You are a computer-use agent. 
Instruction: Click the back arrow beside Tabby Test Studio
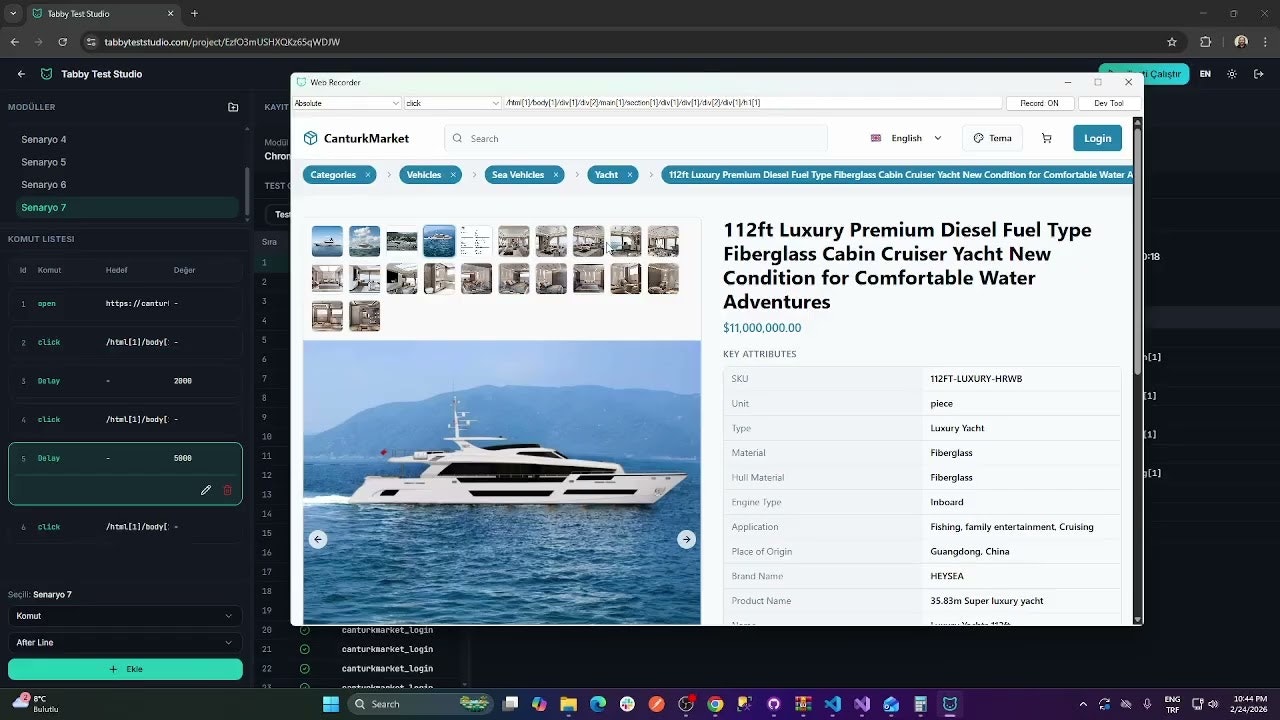[x=21, y=74]
